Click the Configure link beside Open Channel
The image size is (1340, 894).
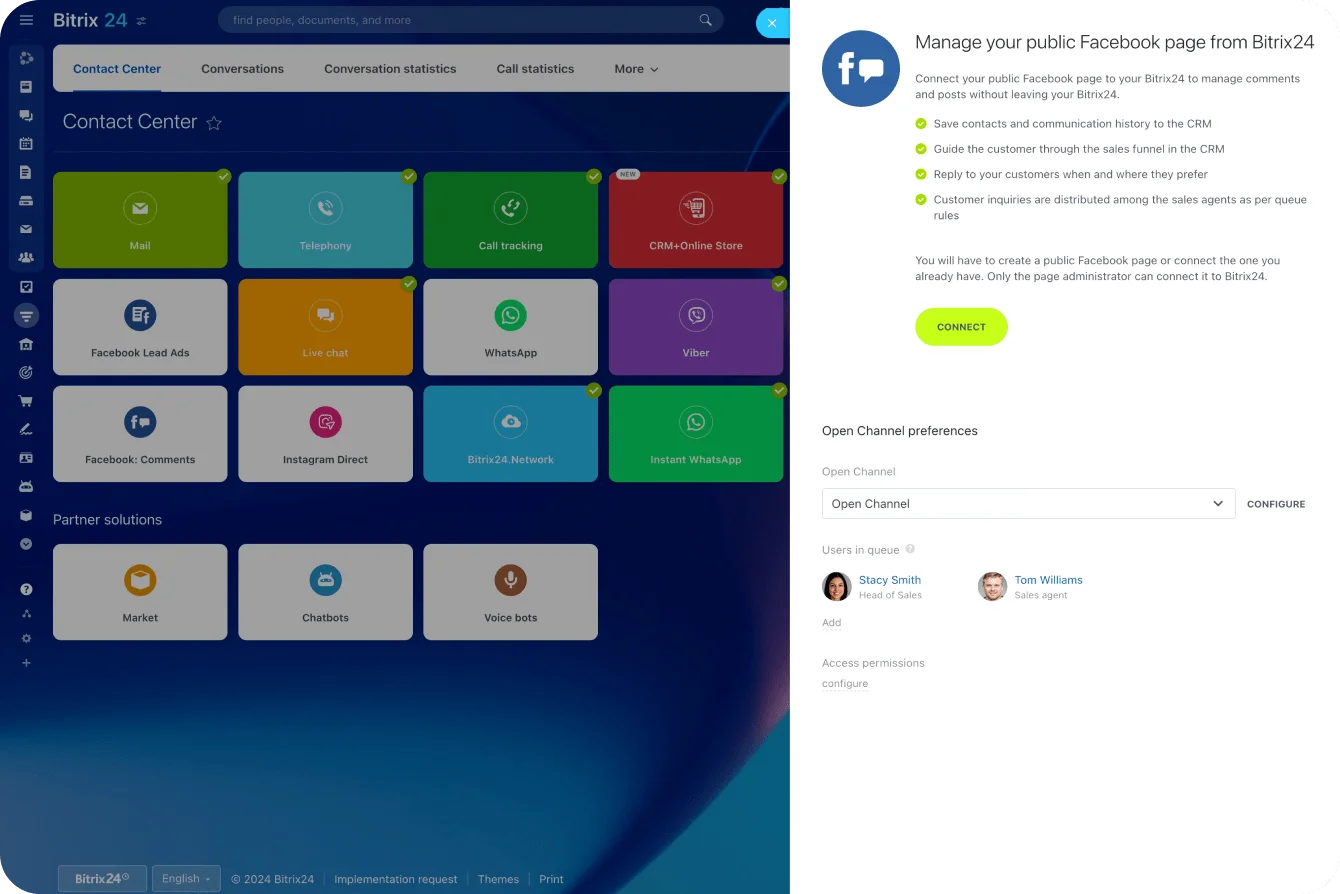pos(1275,504)
